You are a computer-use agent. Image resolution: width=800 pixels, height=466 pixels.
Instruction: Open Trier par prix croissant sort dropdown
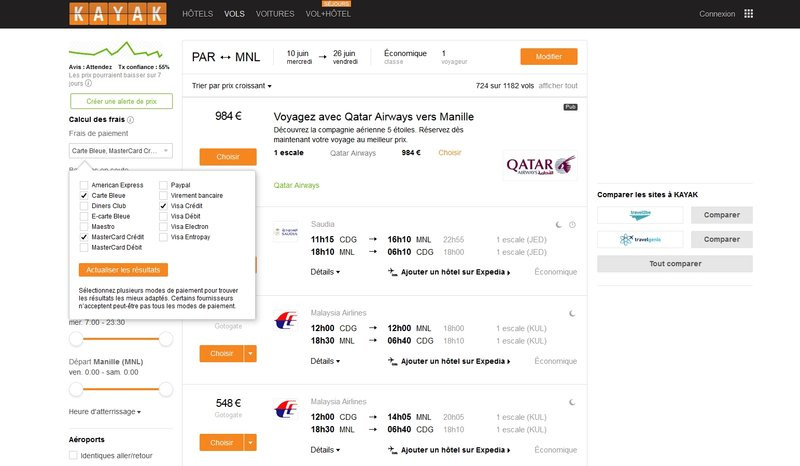click(x=232, y=86)
